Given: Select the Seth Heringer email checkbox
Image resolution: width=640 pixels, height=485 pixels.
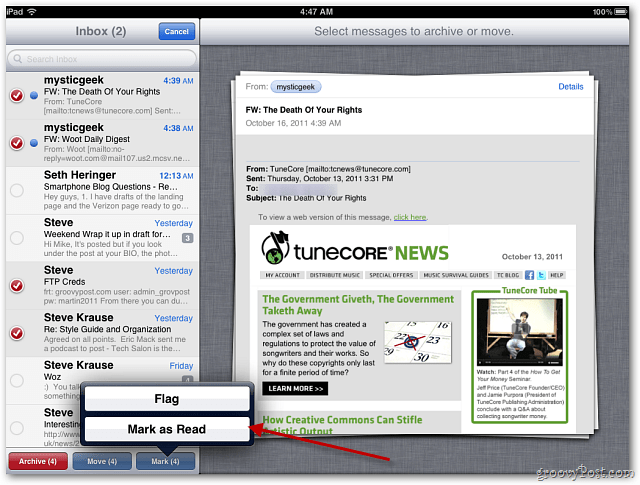Looking at the screenshot, I should coord(17,190).
